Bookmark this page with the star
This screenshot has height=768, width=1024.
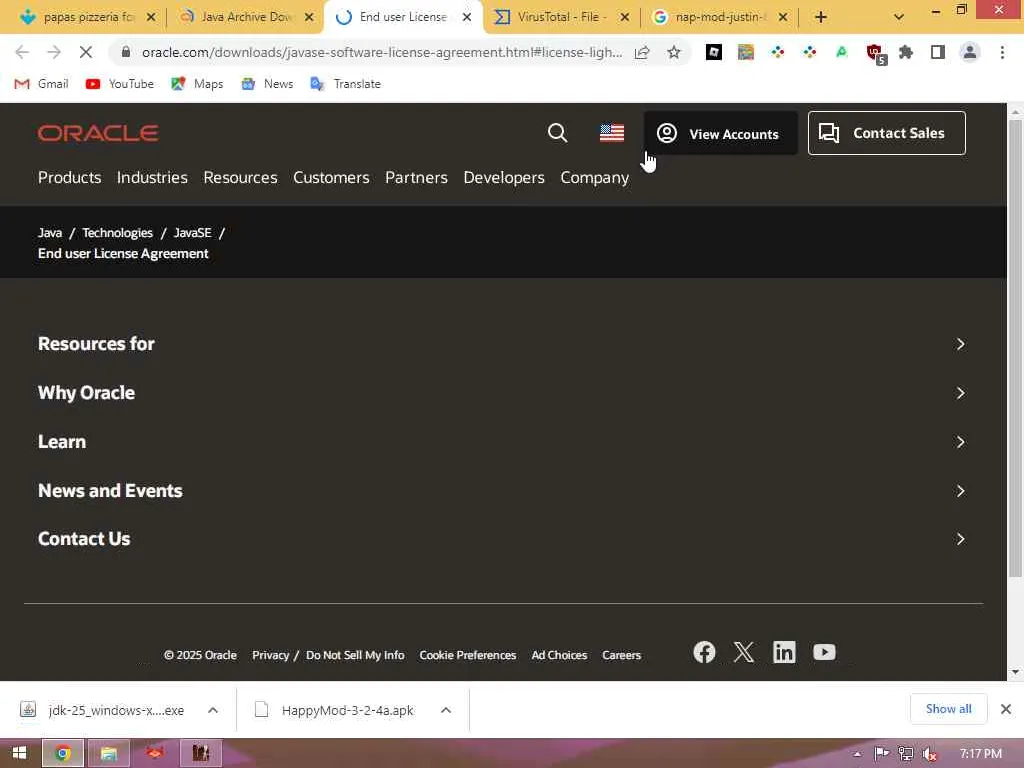(x=673, y=52)
